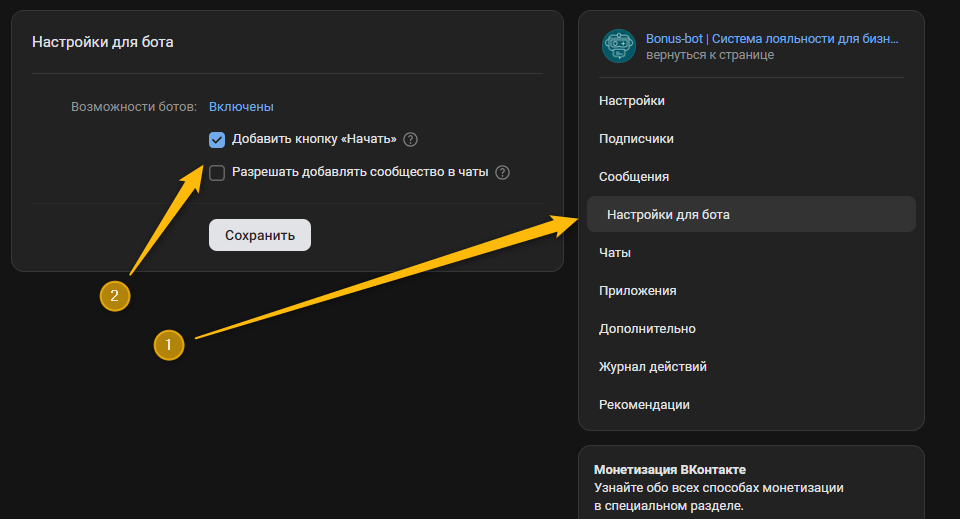The image size is (960, 519).
Task: Click «вернуться к странице» link
Action: point(709,55)
